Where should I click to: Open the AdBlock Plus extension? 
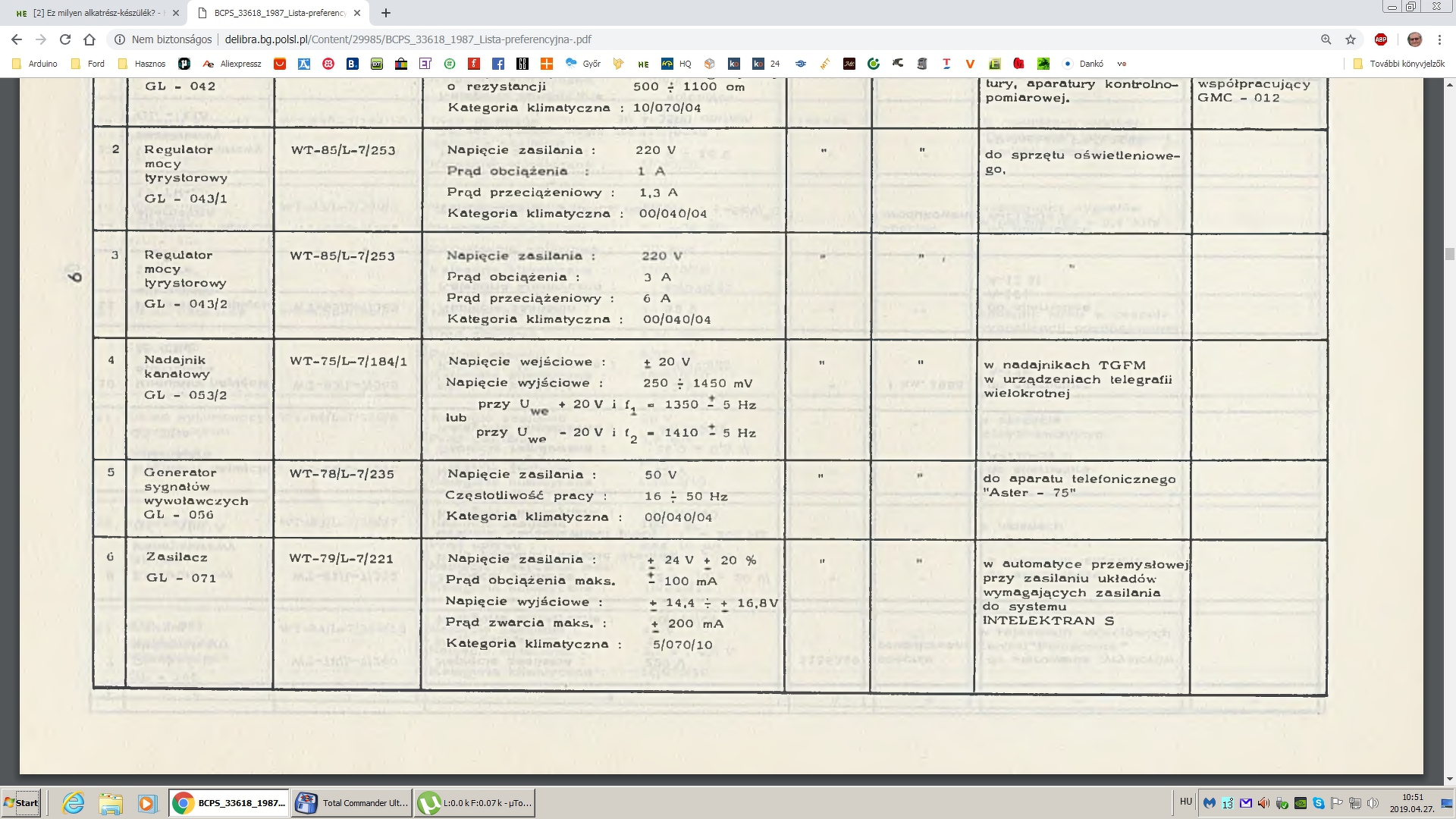(x=1381, y=39)
